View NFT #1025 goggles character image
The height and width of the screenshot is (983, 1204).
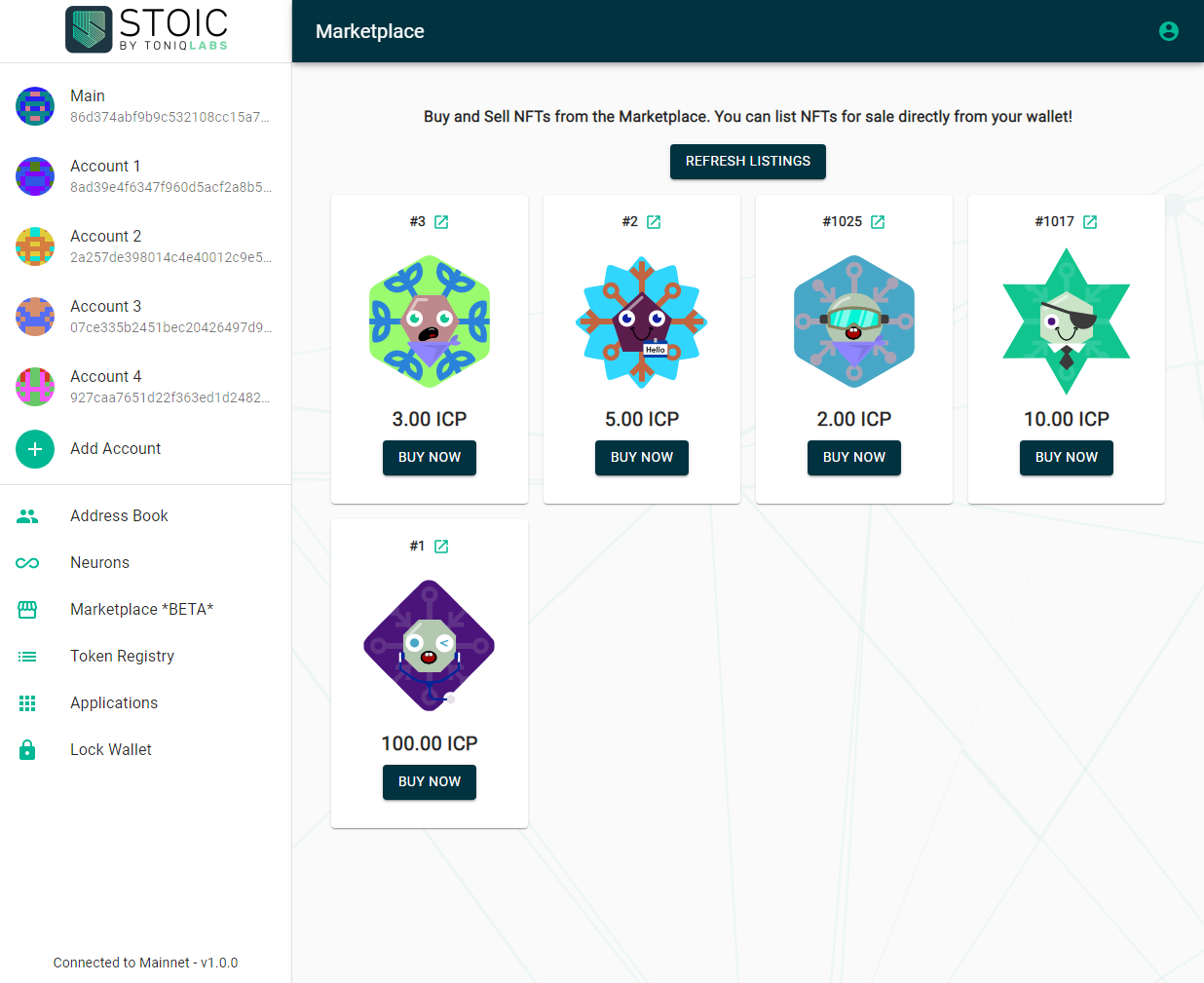pyautogui.click(x=854, y=321)
